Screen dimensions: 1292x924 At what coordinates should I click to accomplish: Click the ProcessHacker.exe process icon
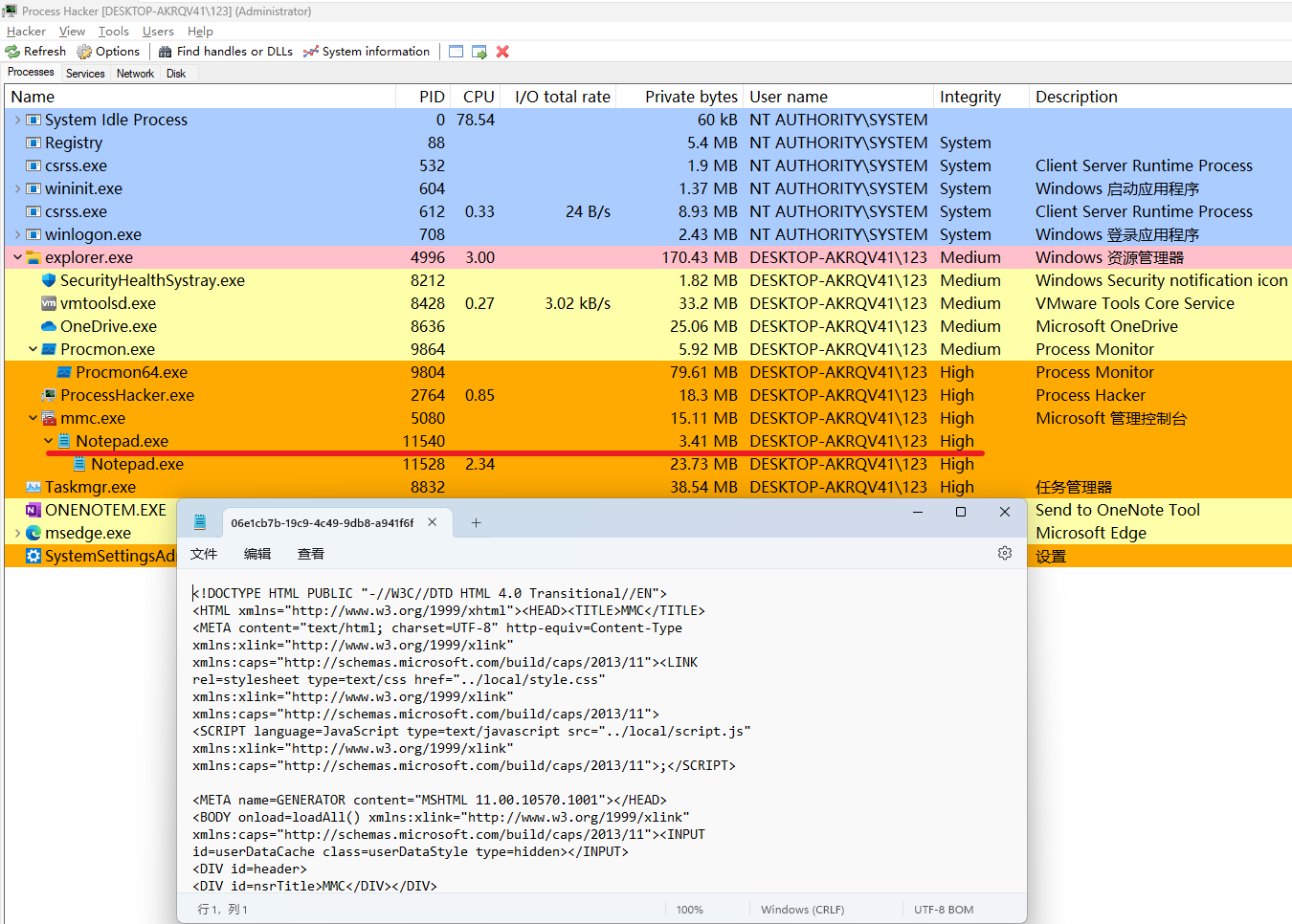pyautogui.click(x=49, y=395)
